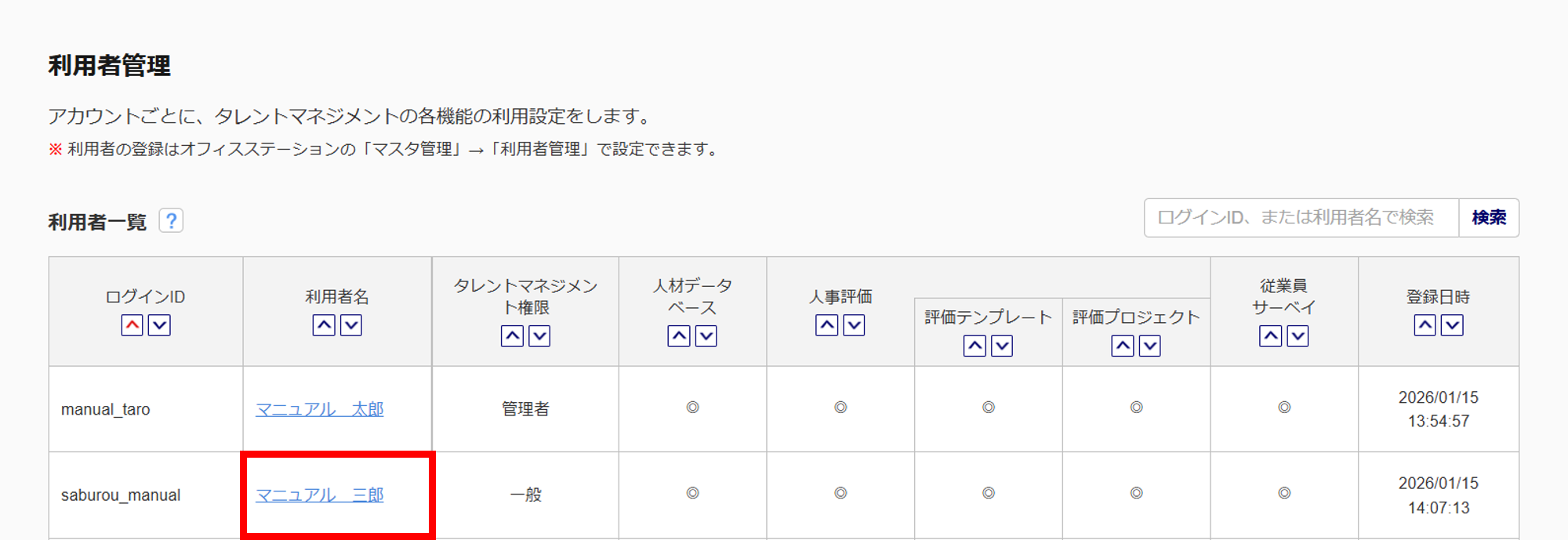Open help for the user list
The image size is (1568, 540).
pos(171,221)
